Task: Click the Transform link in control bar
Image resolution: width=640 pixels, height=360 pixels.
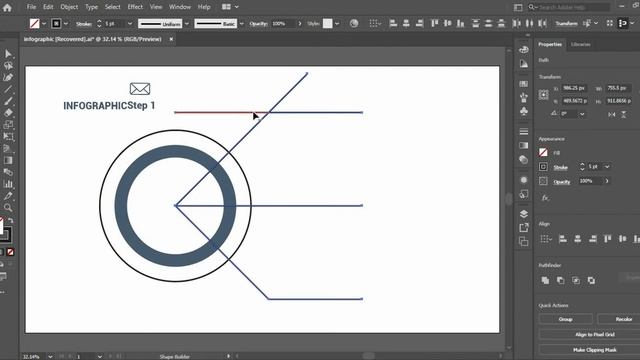Action: [x=566, y=24]
